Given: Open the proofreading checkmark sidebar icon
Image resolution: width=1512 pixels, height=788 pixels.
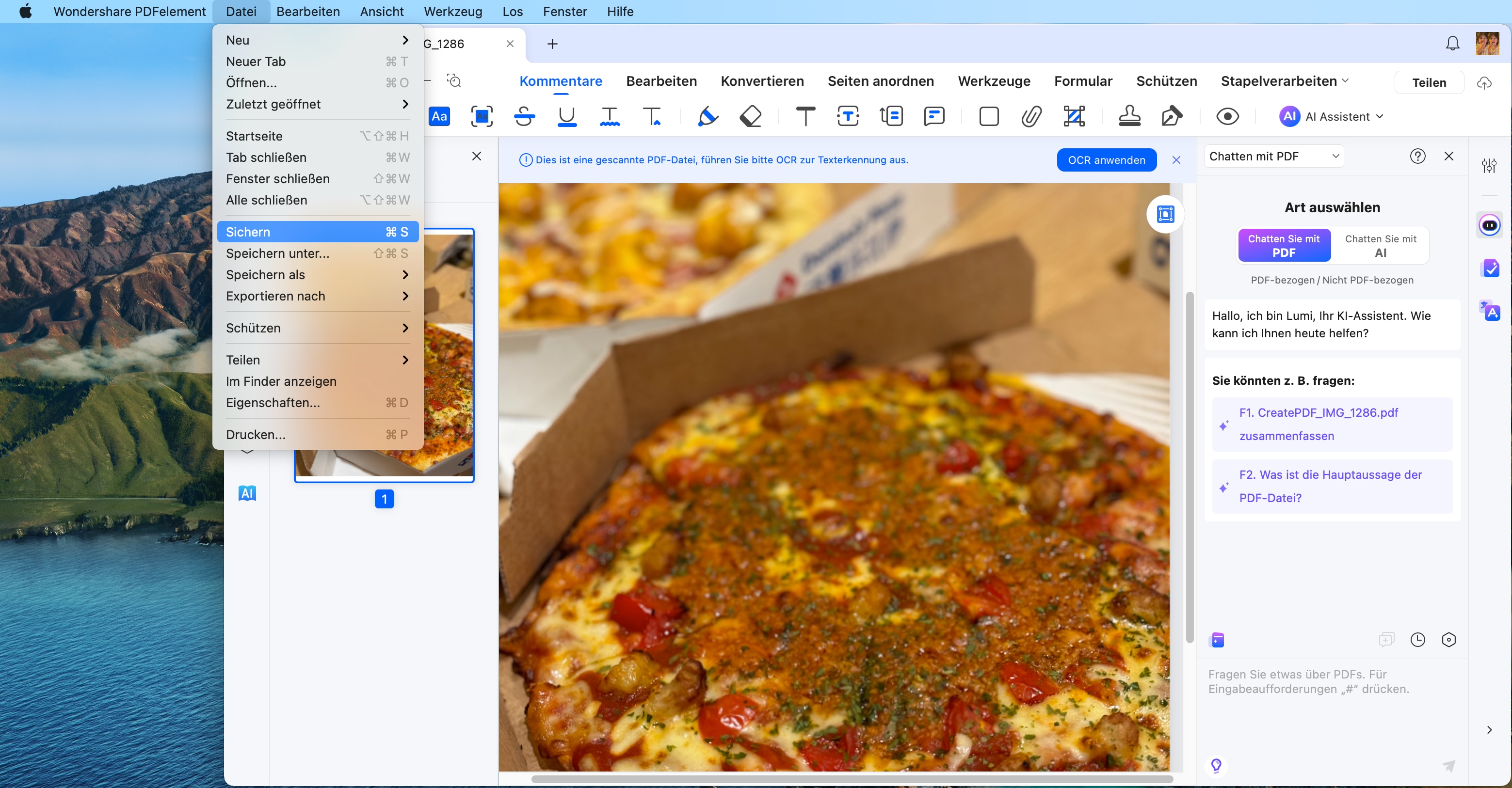Looking at the screenshot, I should pos(1490,268).
